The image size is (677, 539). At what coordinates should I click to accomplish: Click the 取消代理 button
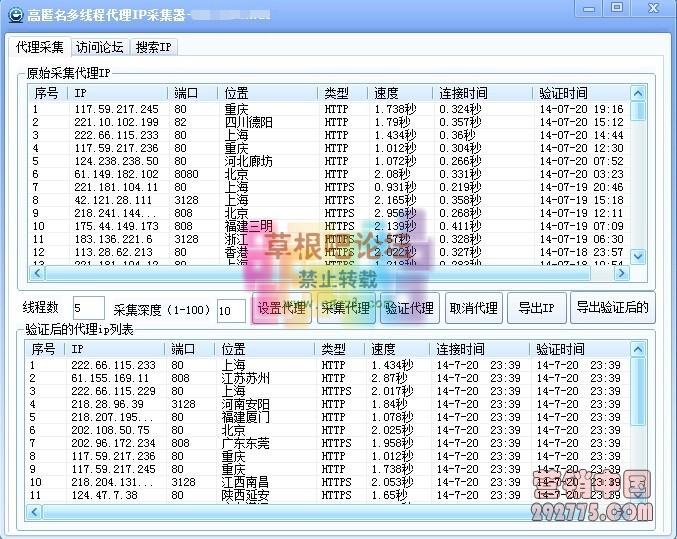click(474, 308)
